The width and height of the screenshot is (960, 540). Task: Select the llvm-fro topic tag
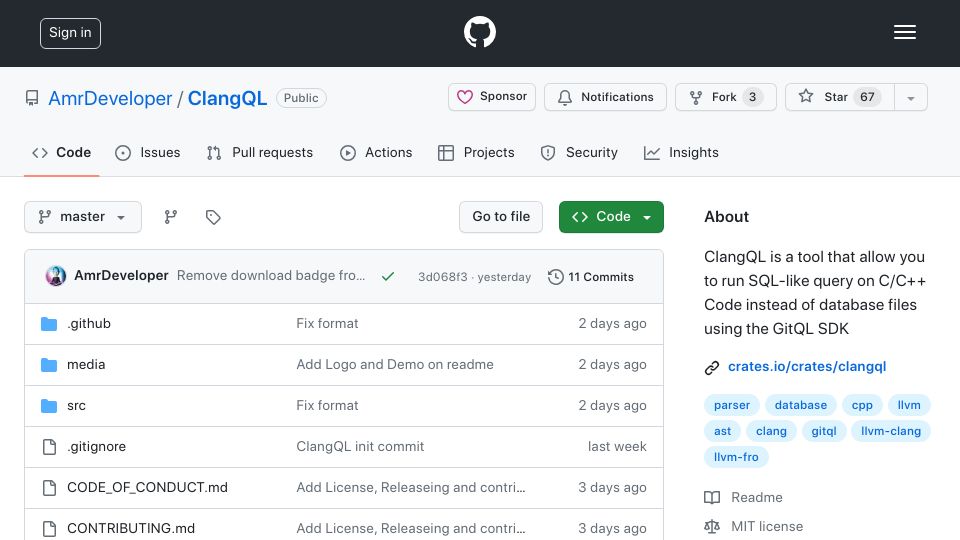coord(736,457)
